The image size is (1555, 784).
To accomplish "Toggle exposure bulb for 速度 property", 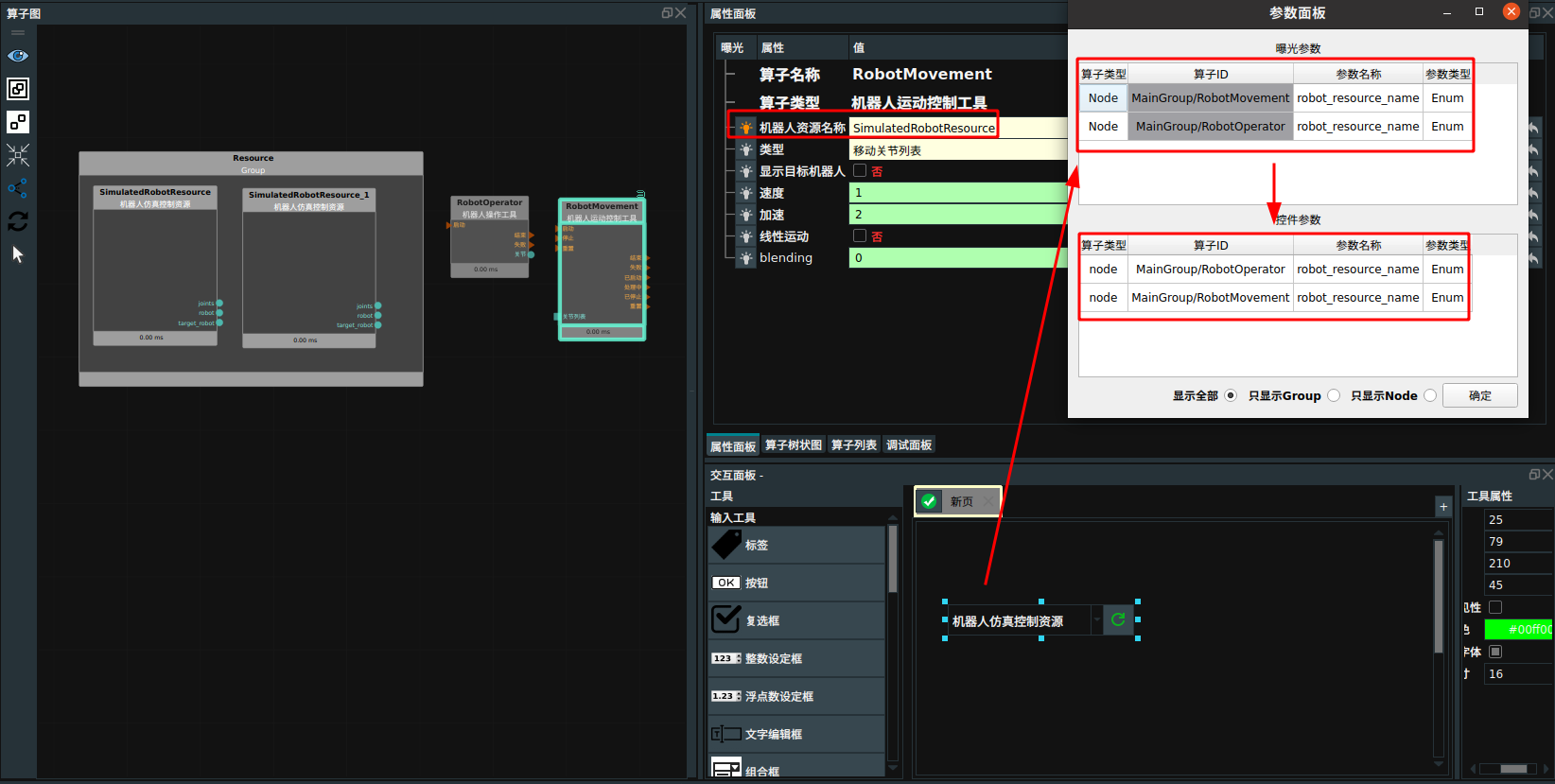I will click(x=746, y=193).
